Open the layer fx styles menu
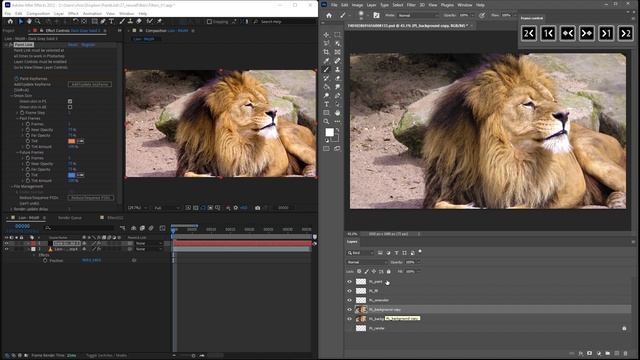This screenshot has height=360, width=640. click(581, 353)
